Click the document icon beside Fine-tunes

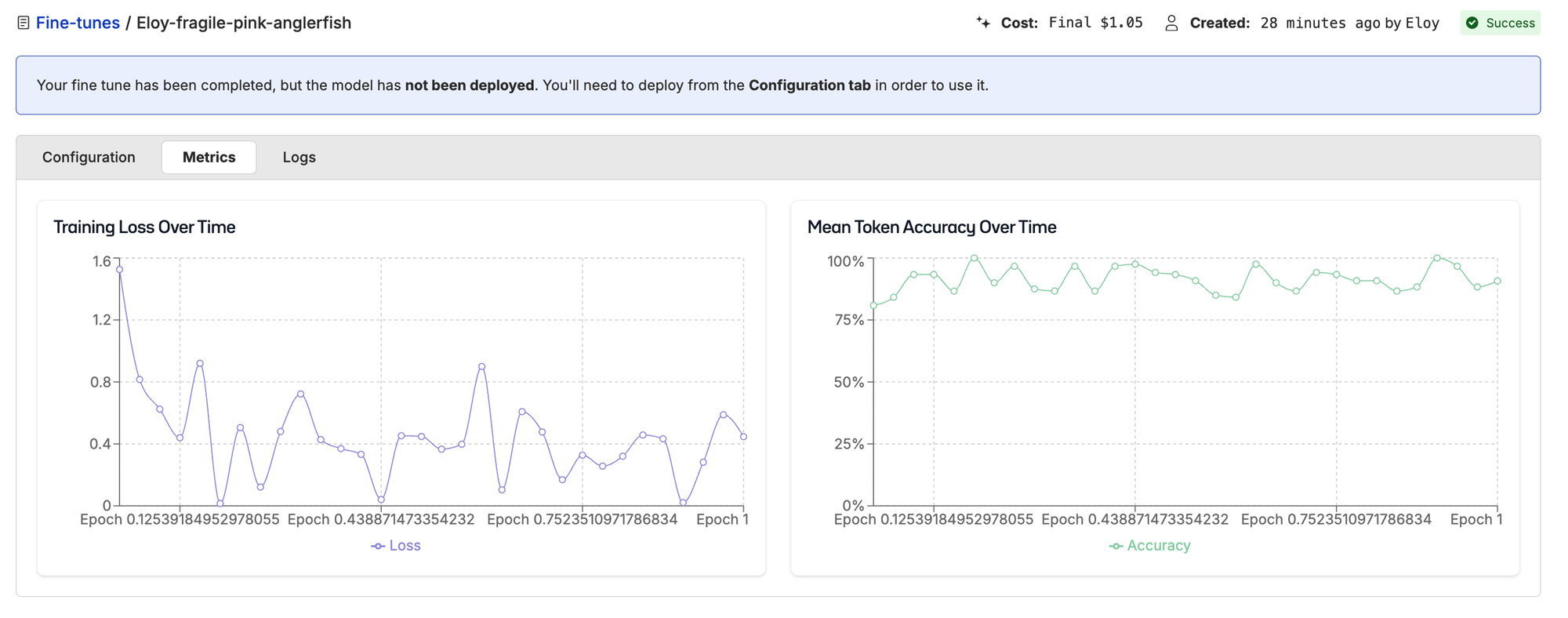pos(24,23)
